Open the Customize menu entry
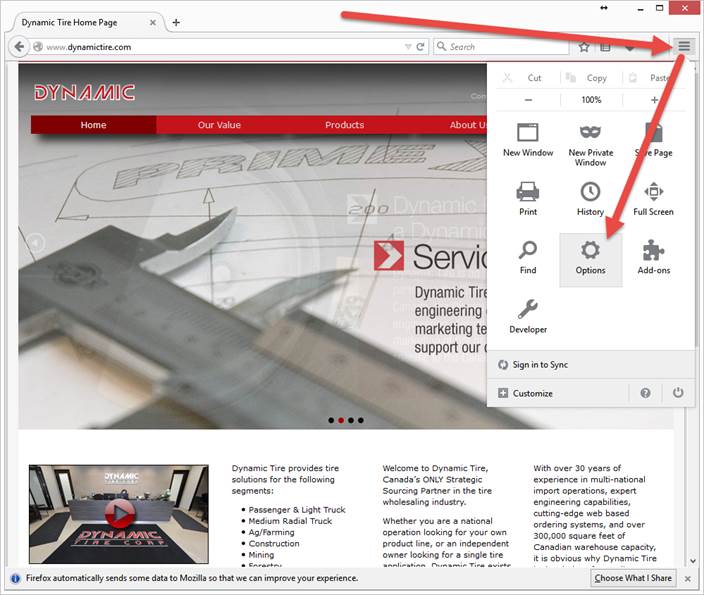The image size is (704, 595). [x=532, y=393]
